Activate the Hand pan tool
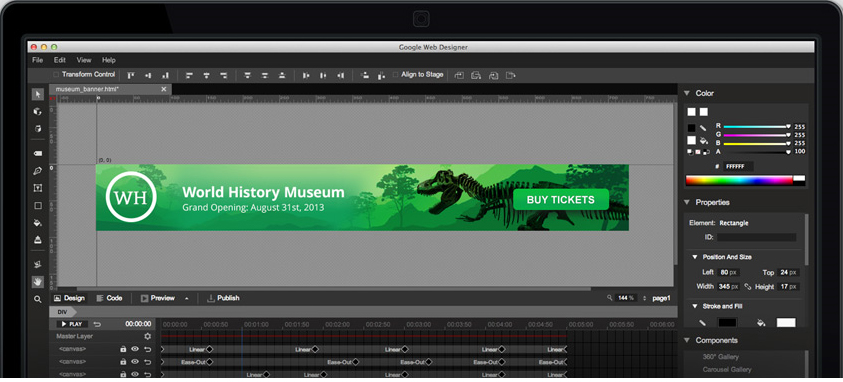The width and height of the screenshot is (843, 382). [x=38, y=282]
